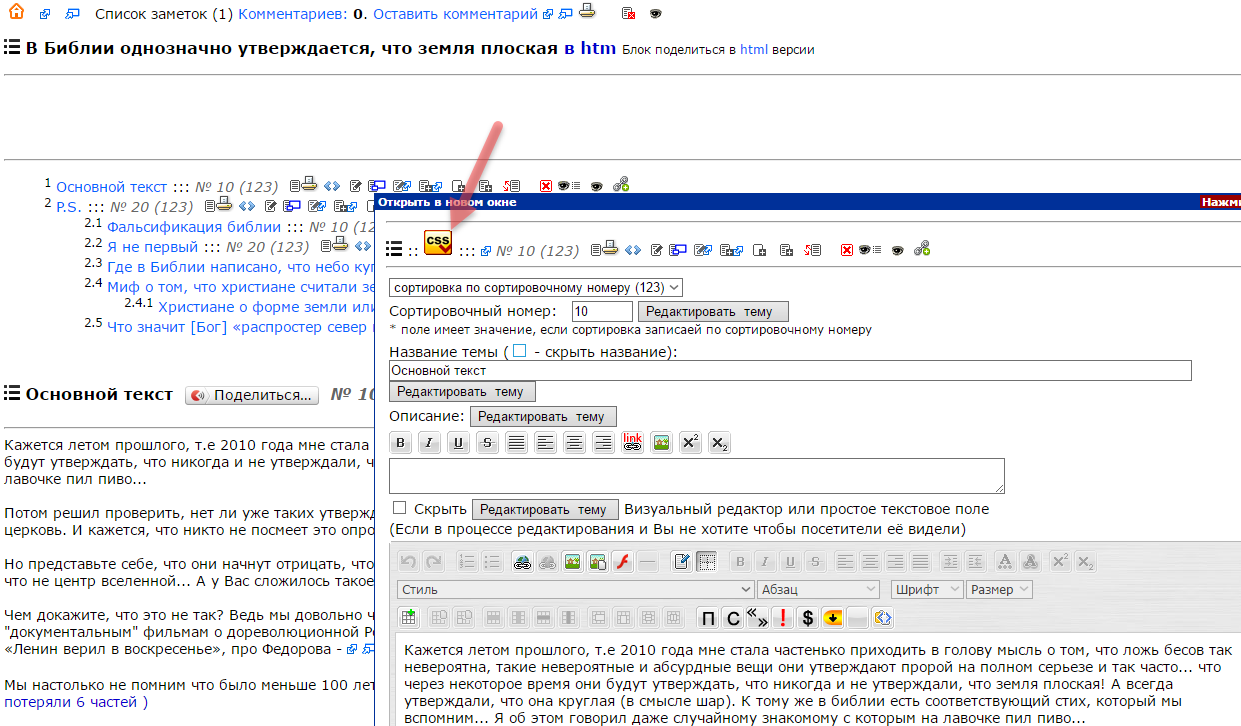
Task: Insert Flash object icon in visual editor
Action: point(622,562)
